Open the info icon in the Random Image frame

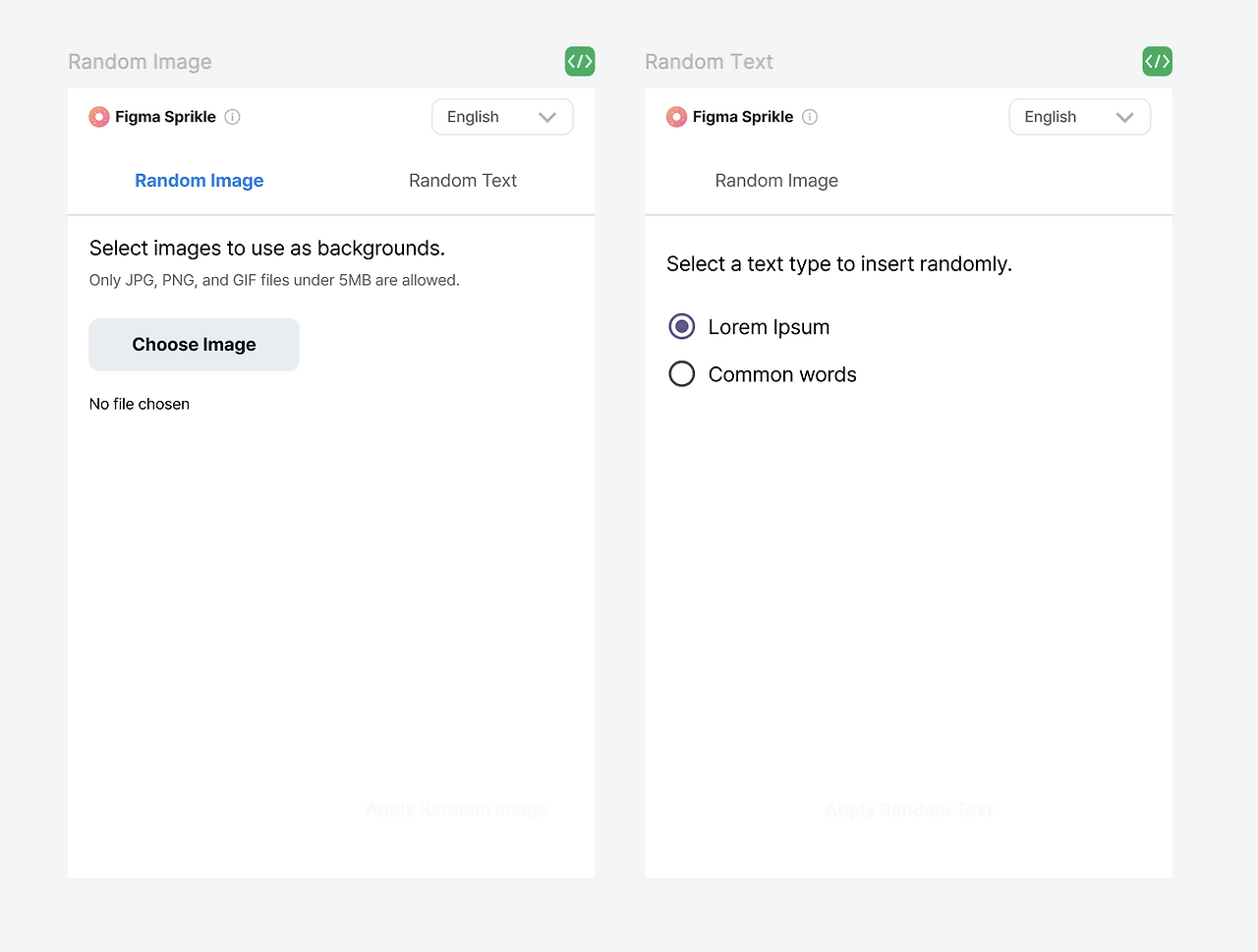click(x=233, y=117)
